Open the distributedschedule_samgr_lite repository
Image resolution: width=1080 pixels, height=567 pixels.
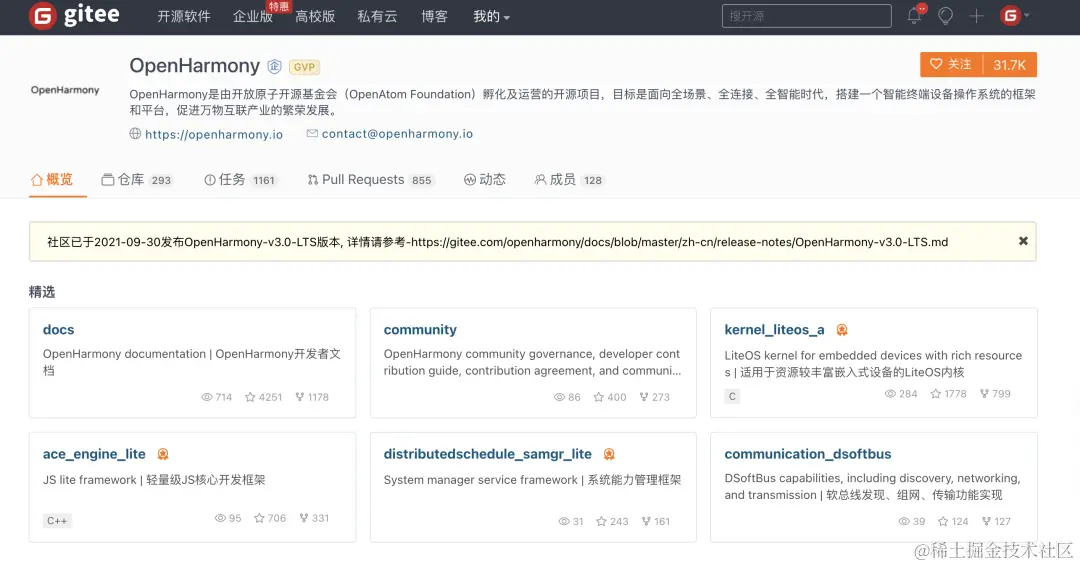488,454
